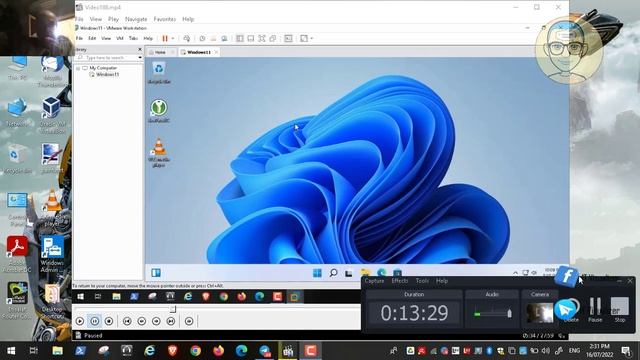Open the video player View menu

point(96,19)
